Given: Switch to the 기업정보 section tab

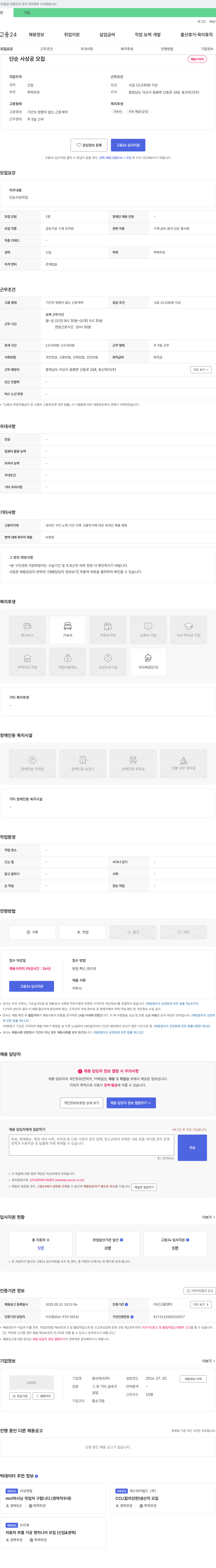Looking at the screenshot, I should tap(207, 49).
